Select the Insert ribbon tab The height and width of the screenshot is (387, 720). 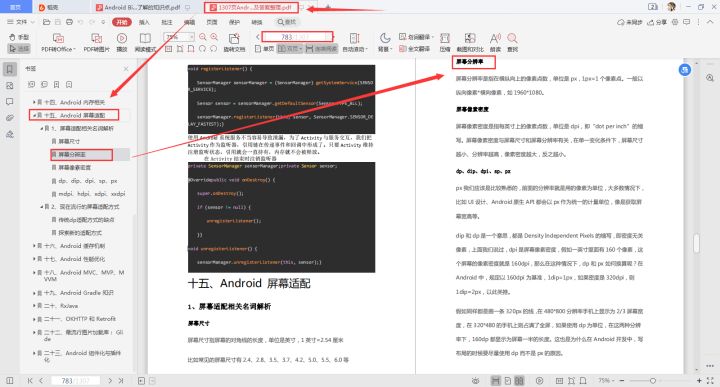click(144, 22)
